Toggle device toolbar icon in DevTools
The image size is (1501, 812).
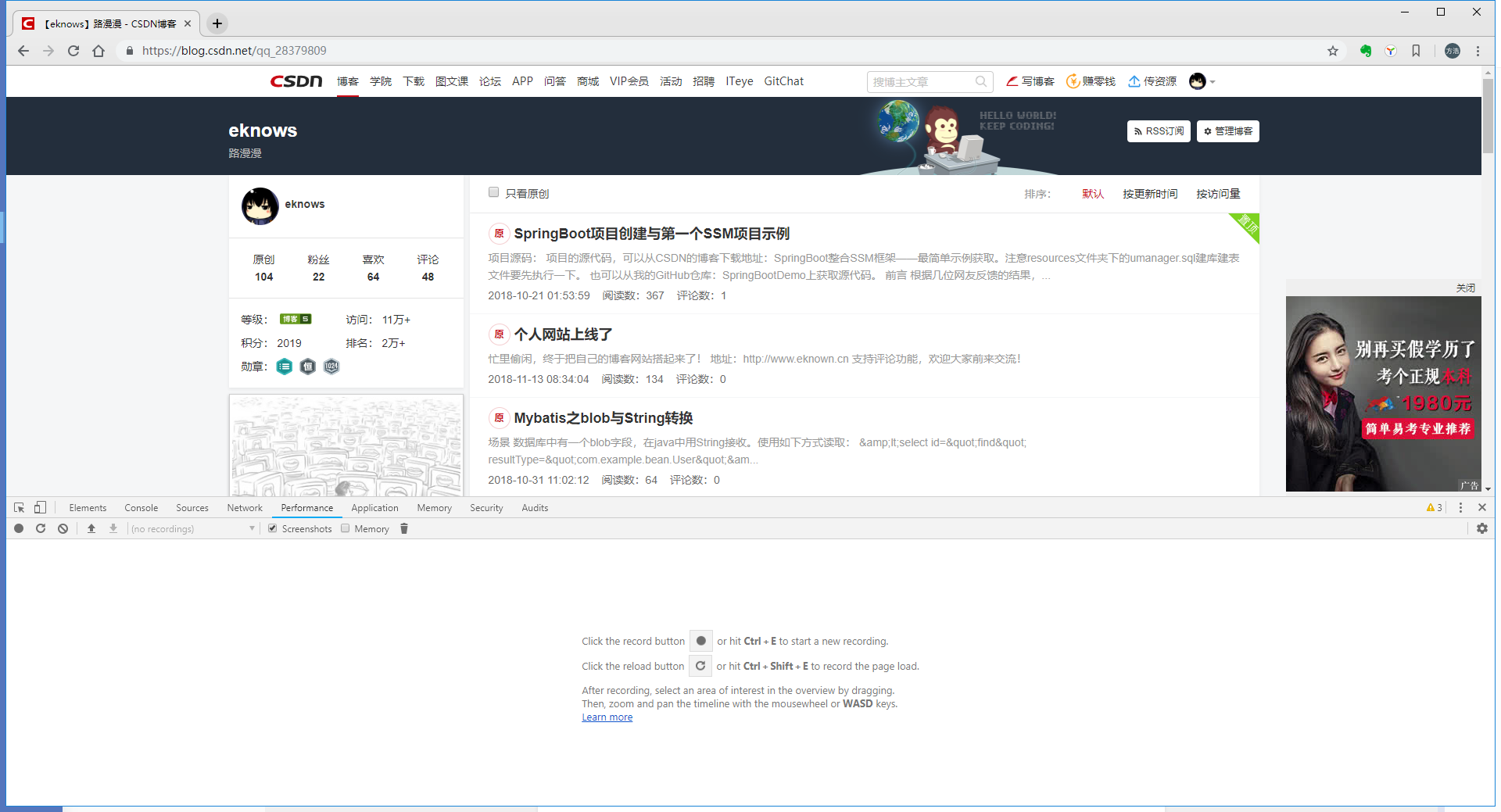[x=40, y=507]
